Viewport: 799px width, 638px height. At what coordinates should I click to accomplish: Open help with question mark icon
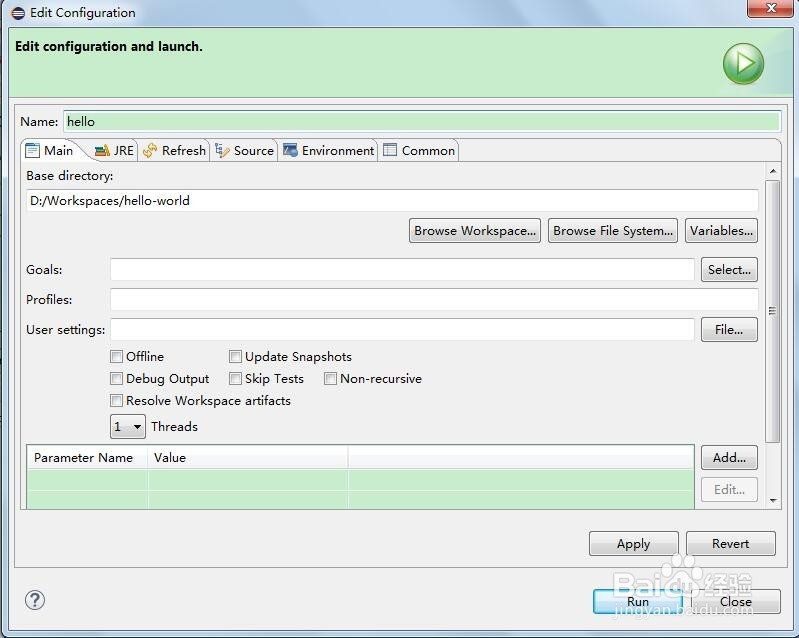coord(35,600)
